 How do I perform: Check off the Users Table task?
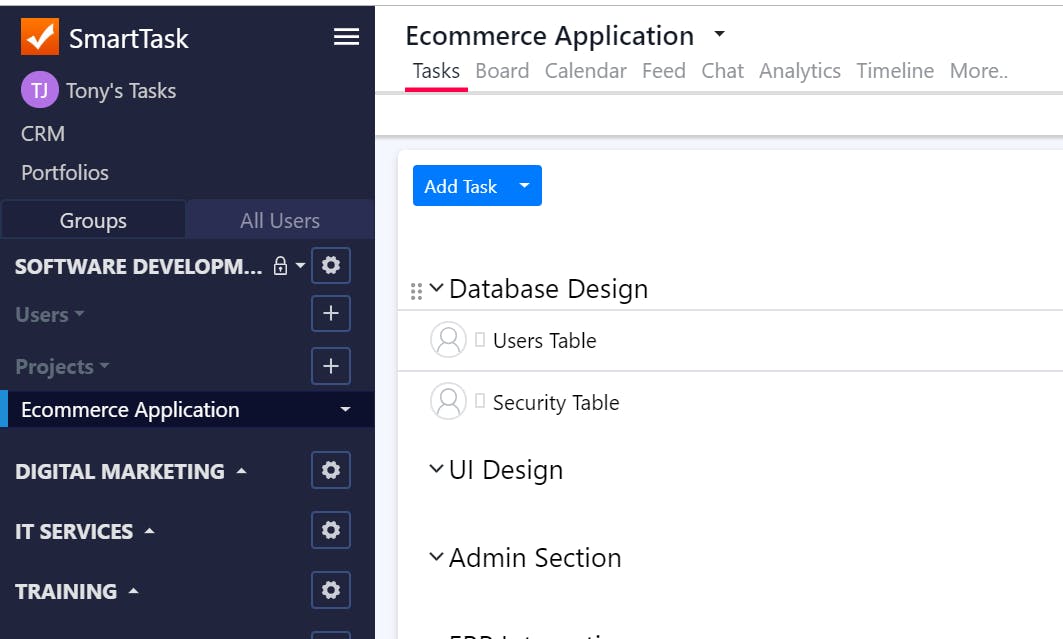[x=480, y=340]
